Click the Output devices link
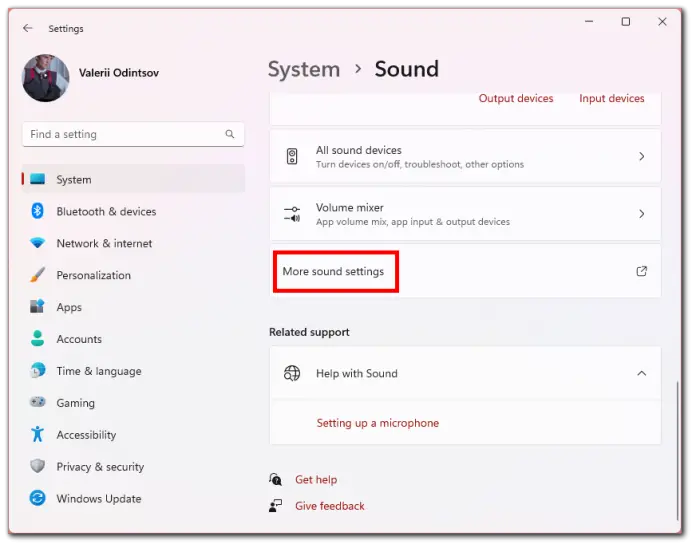The width and height of the screenshot is (696, 548). point(516,99)
